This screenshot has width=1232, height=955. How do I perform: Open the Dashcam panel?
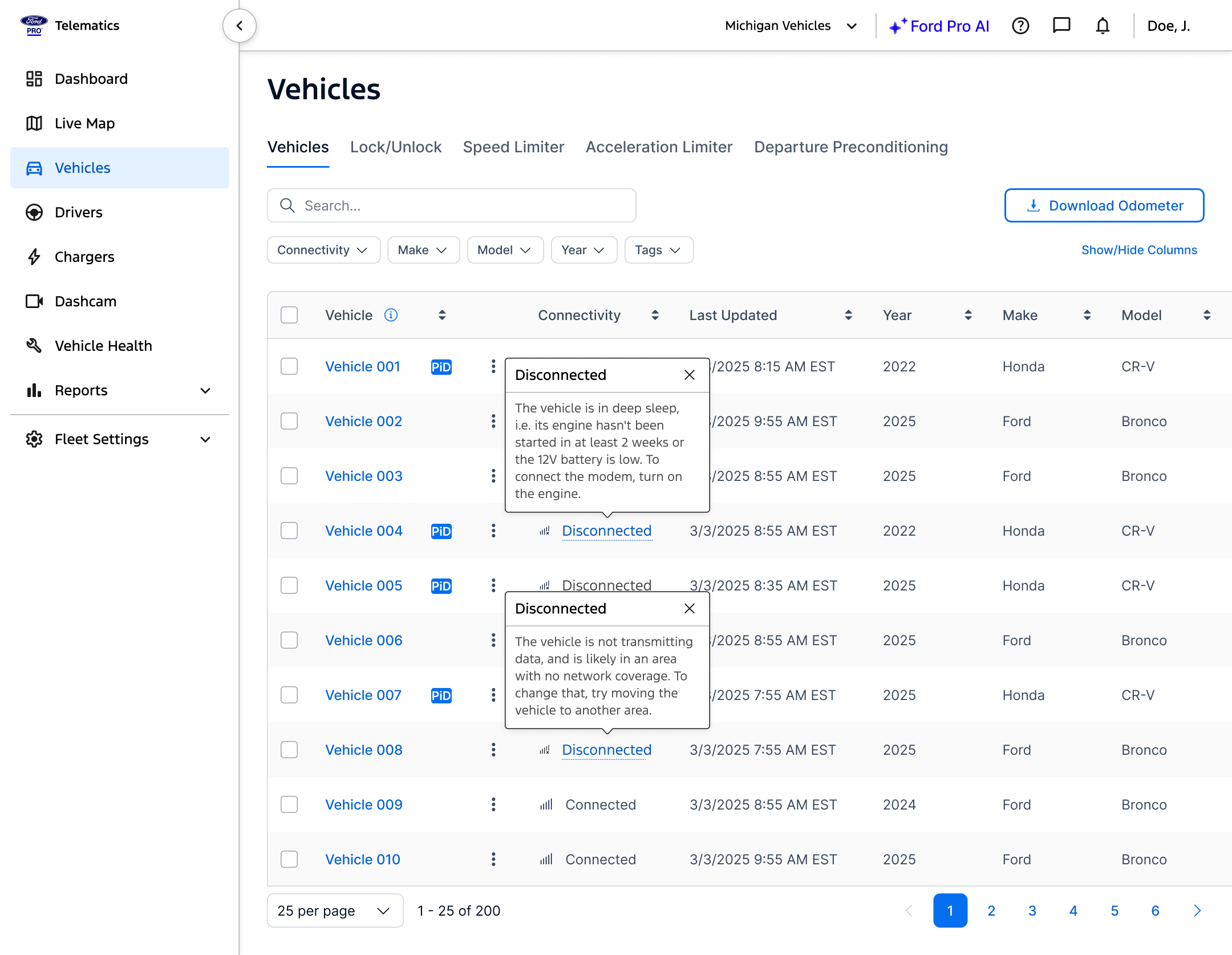click(85, 301)
